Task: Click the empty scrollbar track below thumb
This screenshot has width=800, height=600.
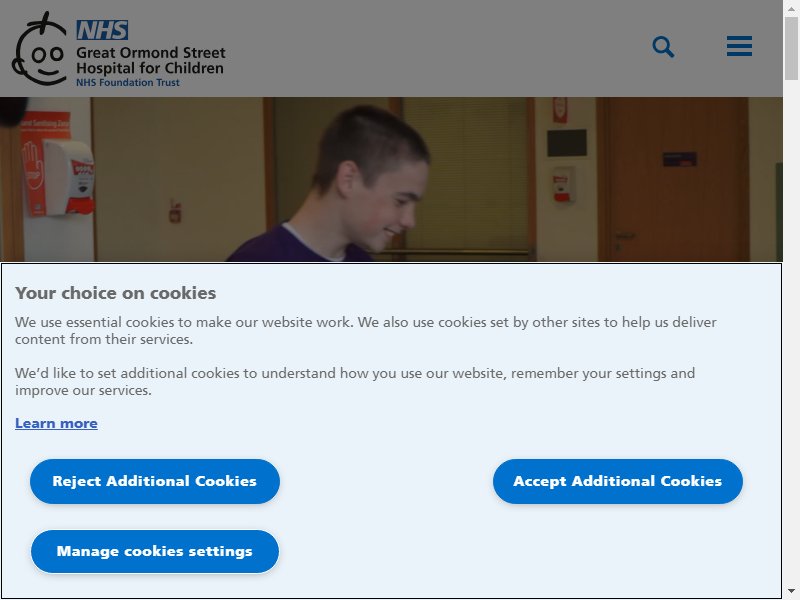Action: (791, 332)
